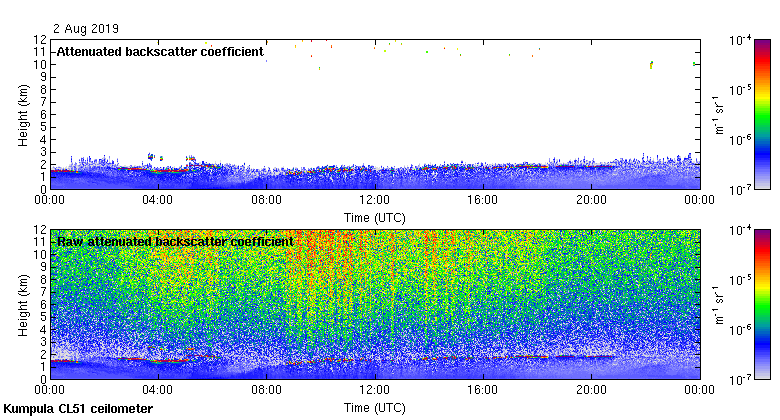This screenshot has width=780, height=420.
Task: Click the '16:00' tick label under top plot
Action: point(483,200)
